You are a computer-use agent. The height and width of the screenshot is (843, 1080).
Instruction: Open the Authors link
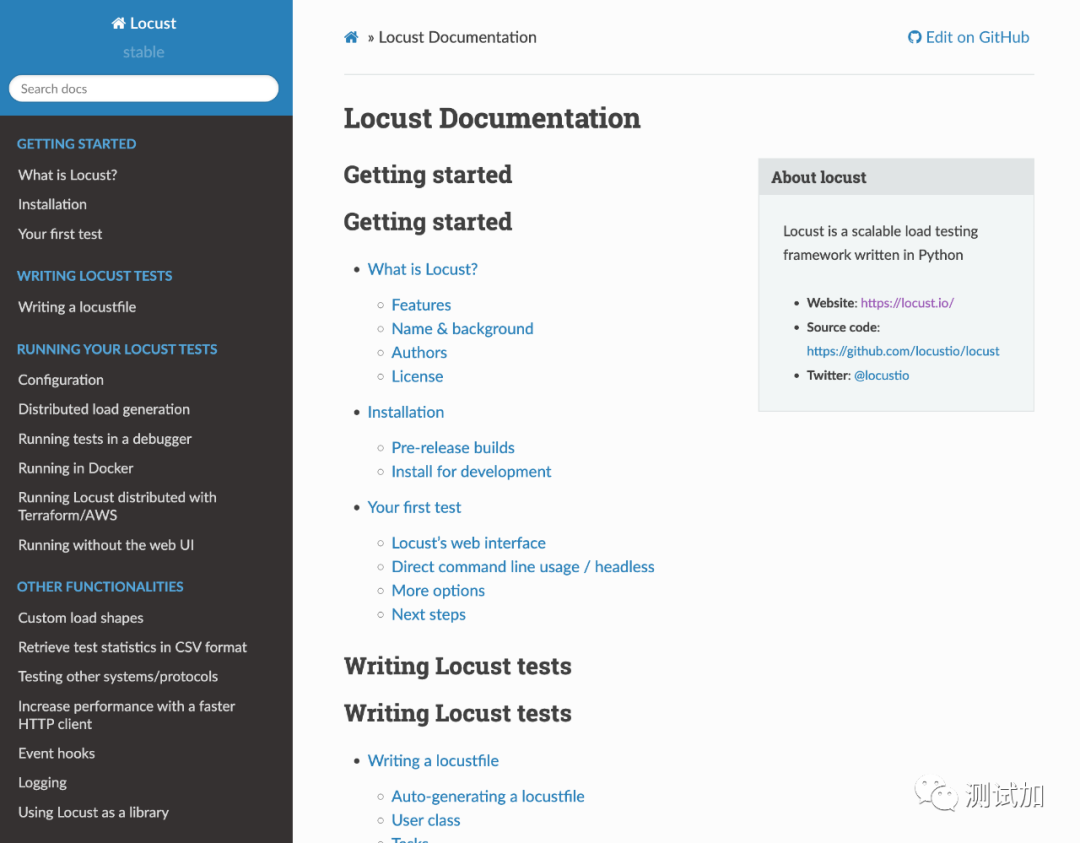419,353
